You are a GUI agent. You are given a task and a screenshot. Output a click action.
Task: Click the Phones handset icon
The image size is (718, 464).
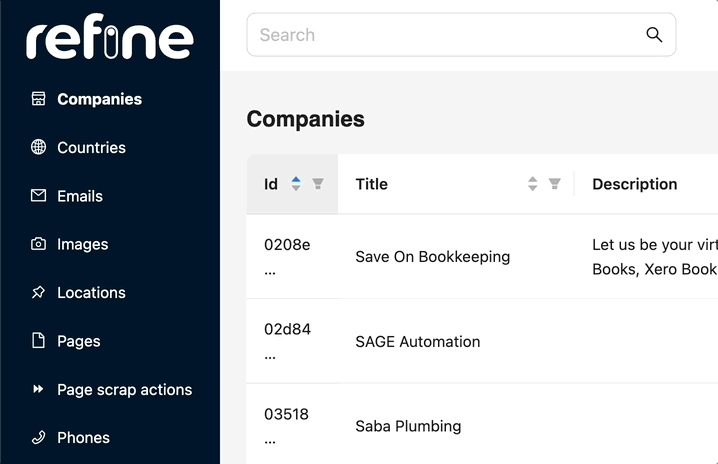pos(38,437)
